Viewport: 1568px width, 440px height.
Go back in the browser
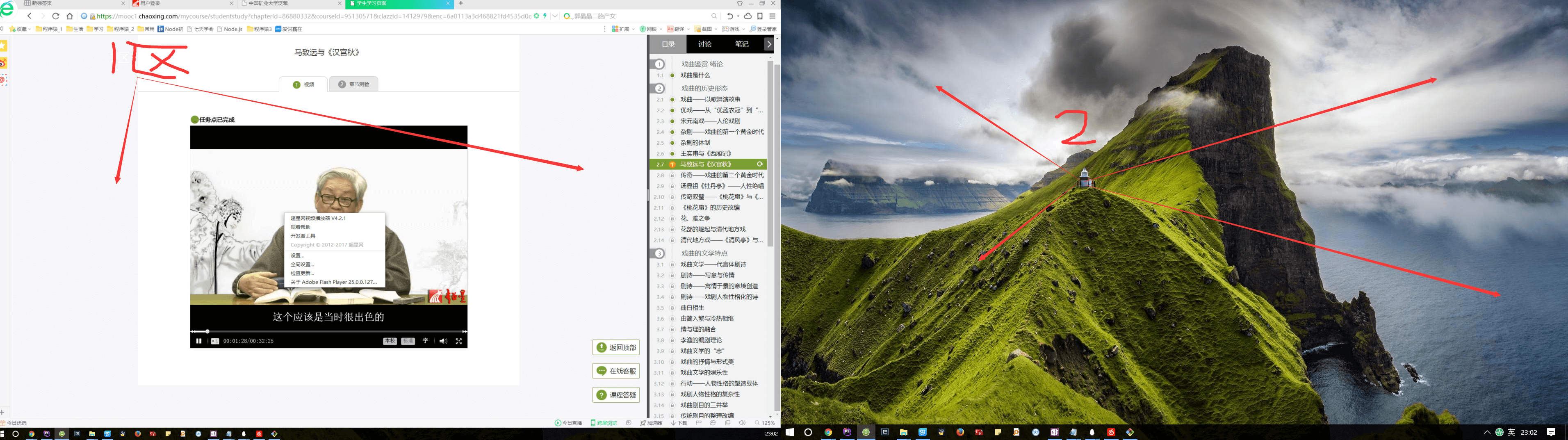(x=30, y=16)
